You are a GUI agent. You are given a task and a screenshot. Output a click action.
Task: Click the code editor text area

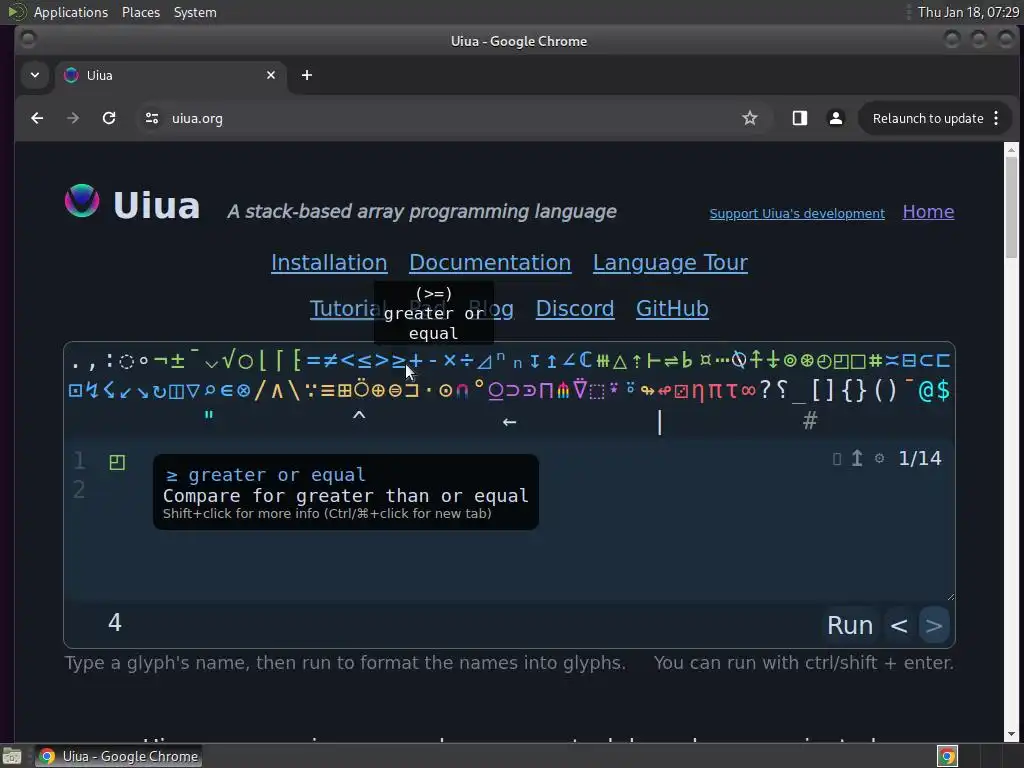(509, 522)
